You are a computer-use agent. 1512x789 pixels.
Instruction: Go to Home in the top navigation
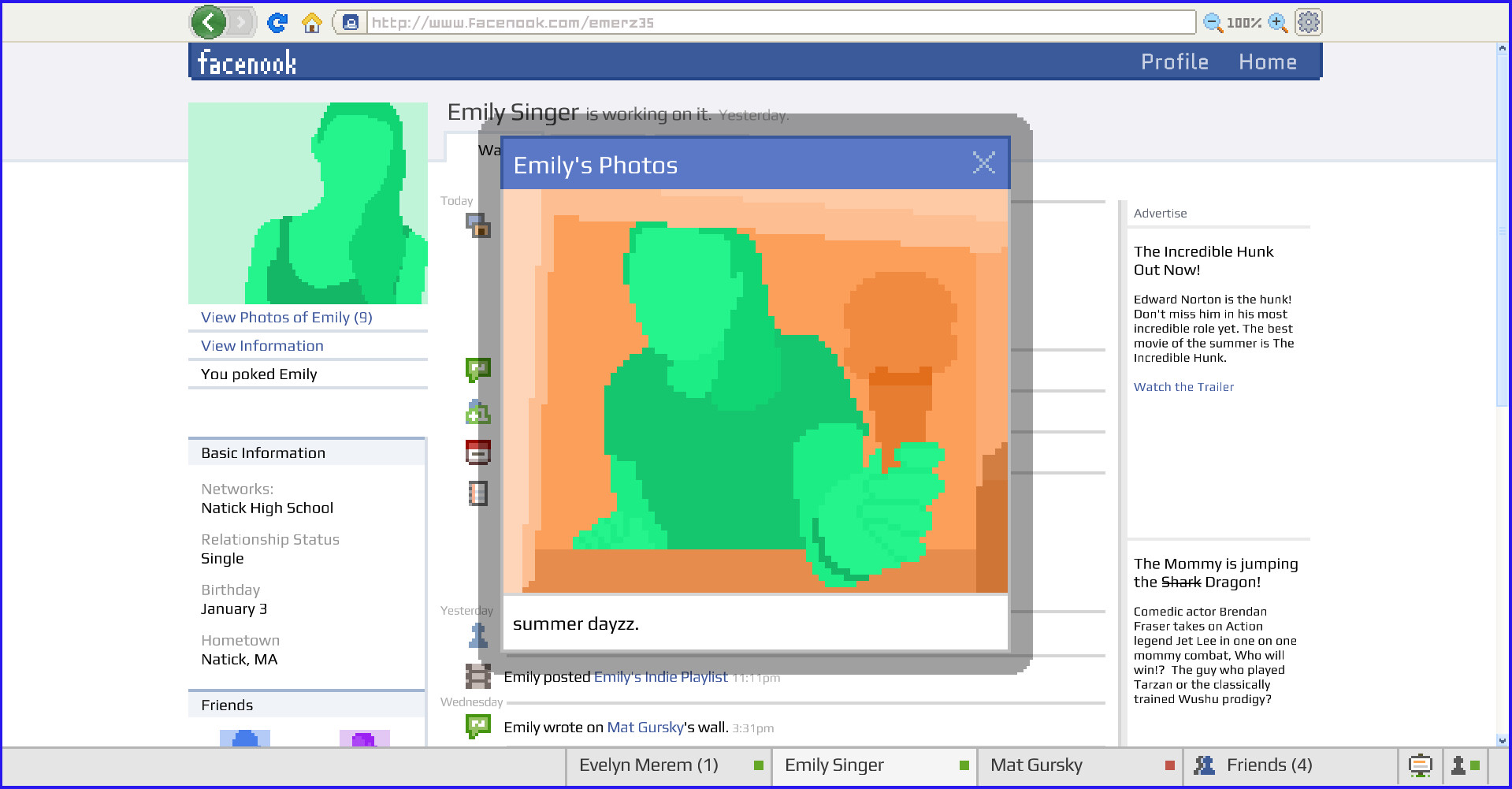click(1267, 62)
